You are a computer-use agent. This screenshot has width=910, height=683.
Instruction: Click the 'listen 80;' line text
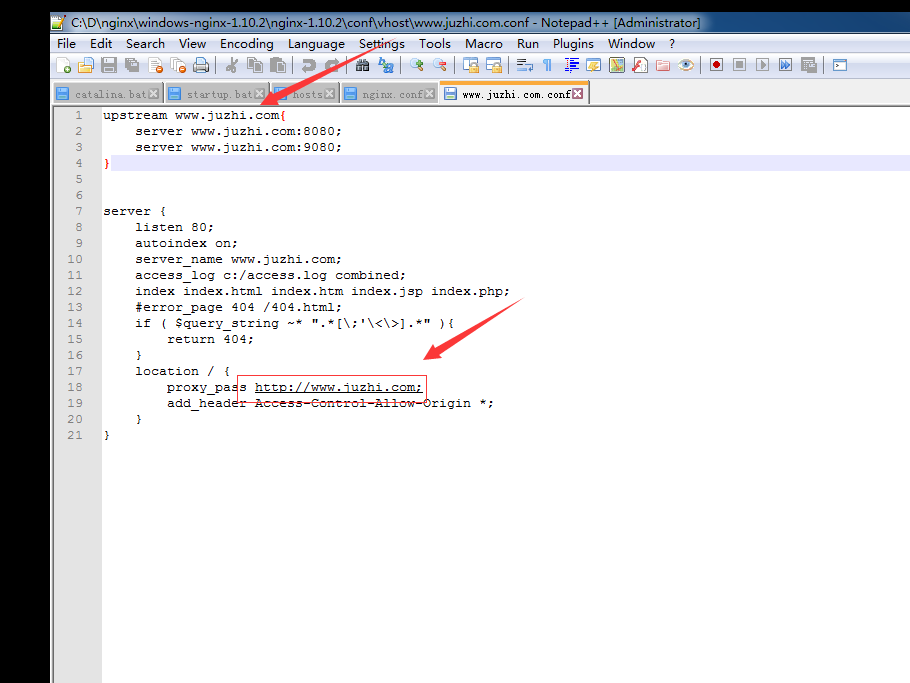point(175,227)
